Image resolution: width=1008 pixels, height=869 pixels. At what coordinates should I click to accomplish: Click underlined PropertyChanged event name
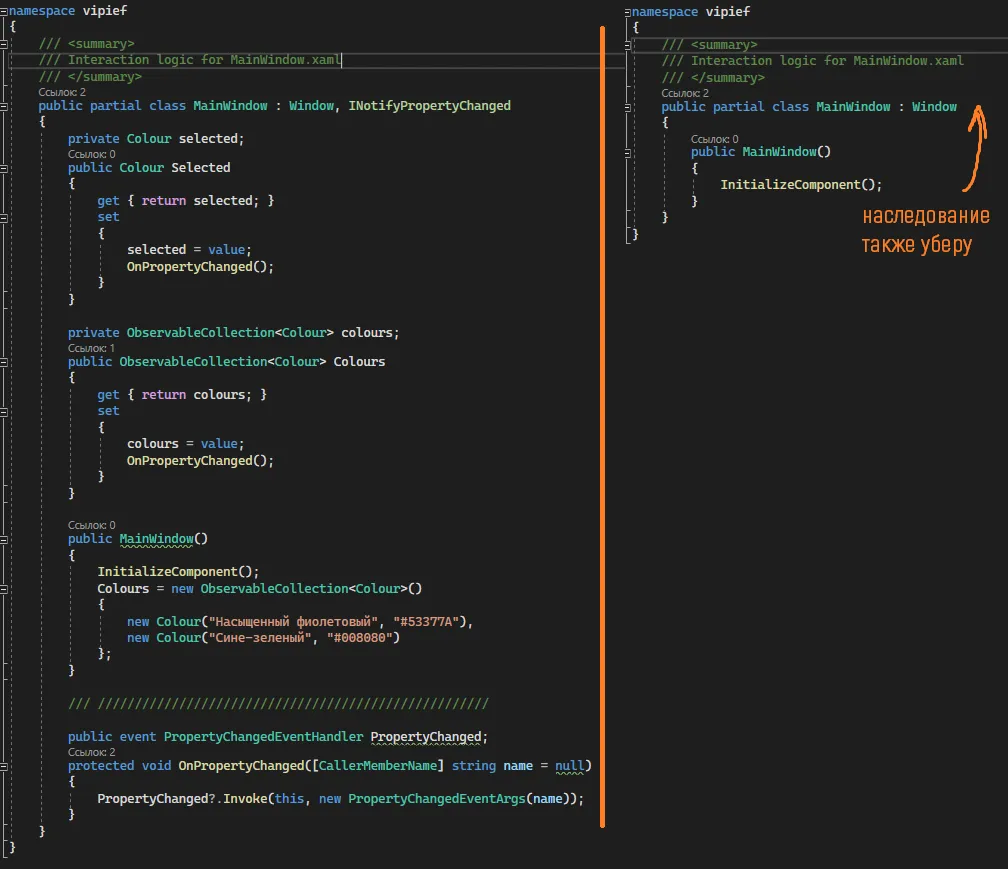tap(426, 737)
